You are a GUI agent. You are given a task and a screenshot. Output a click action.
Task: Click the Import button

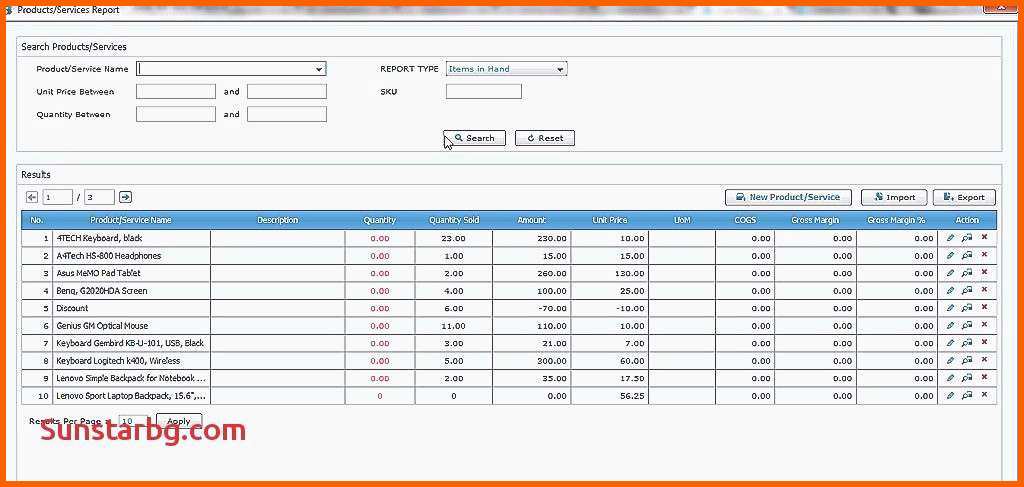(x=894, y=197)
